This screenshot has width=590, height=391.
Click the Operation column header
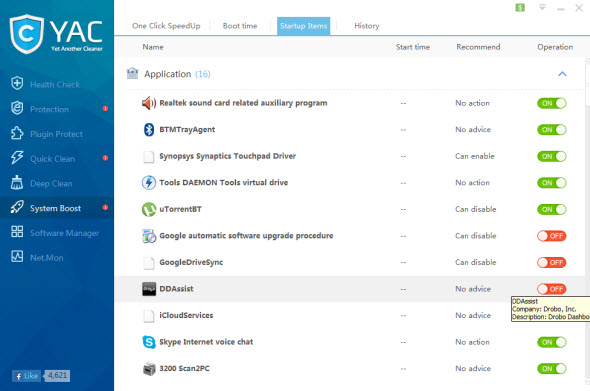[555, 47]
